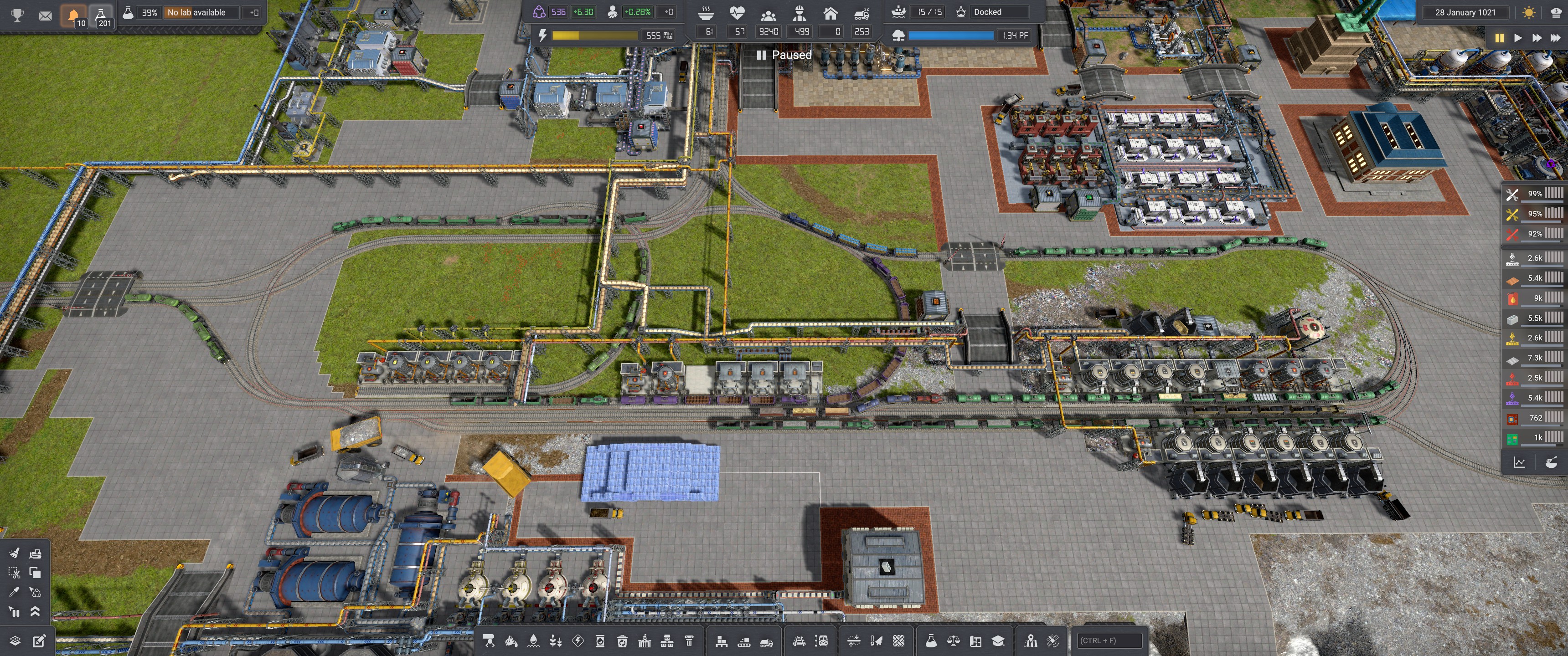Open the water droplet build menu
Screen dimensions: 1568x656
click(533, 640)
